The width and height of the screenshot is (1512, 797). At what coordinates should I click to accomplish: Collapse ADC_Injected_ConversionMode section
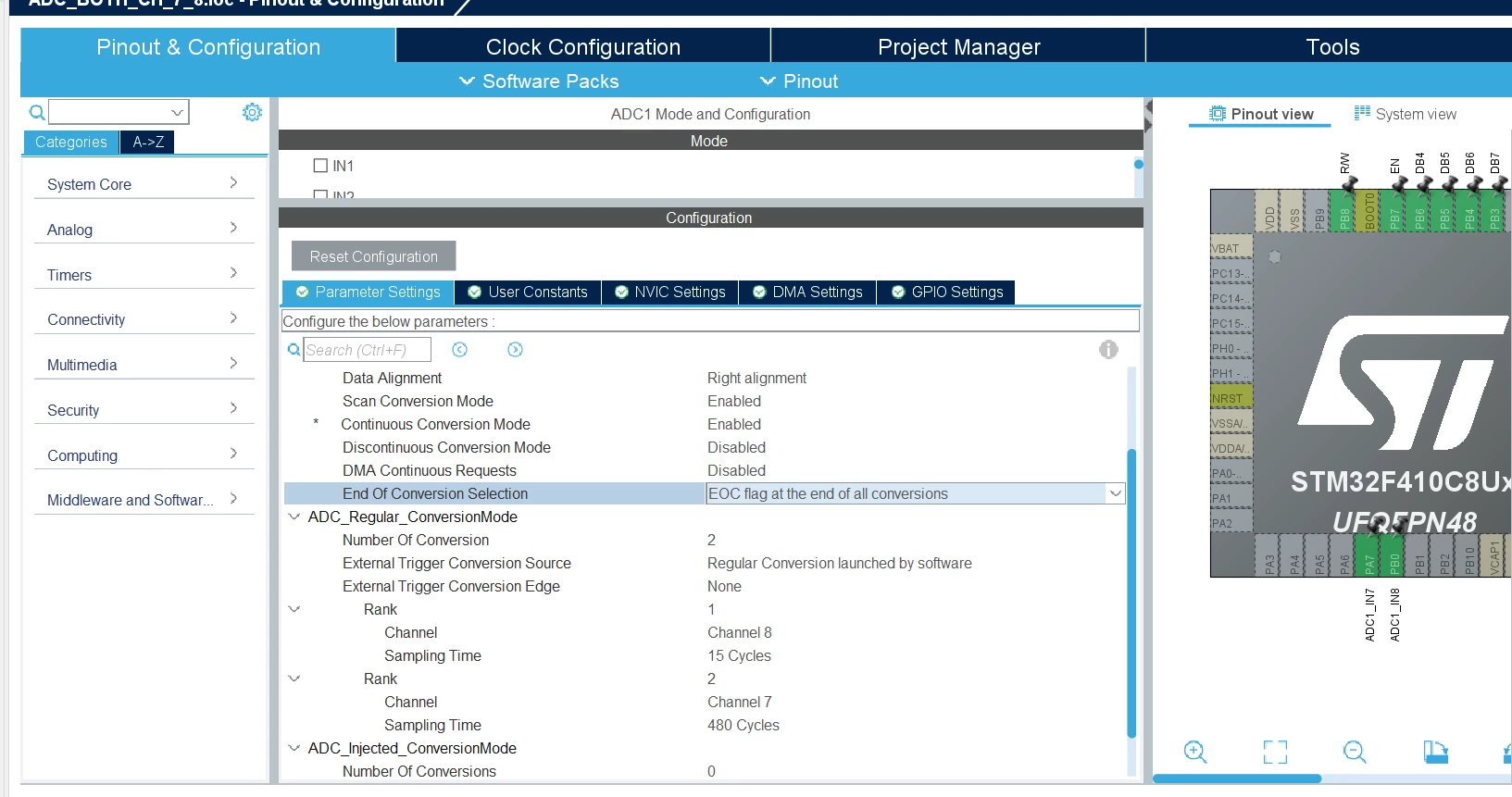294,748
